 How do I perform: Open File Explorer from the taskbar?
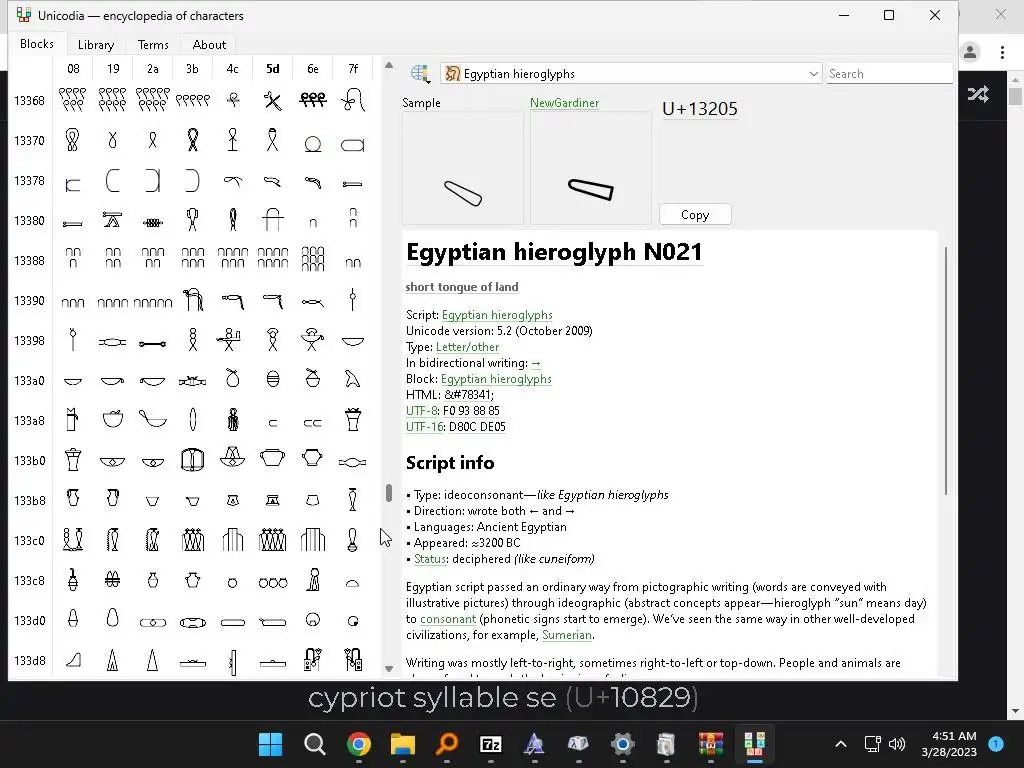tap(403, 744)
